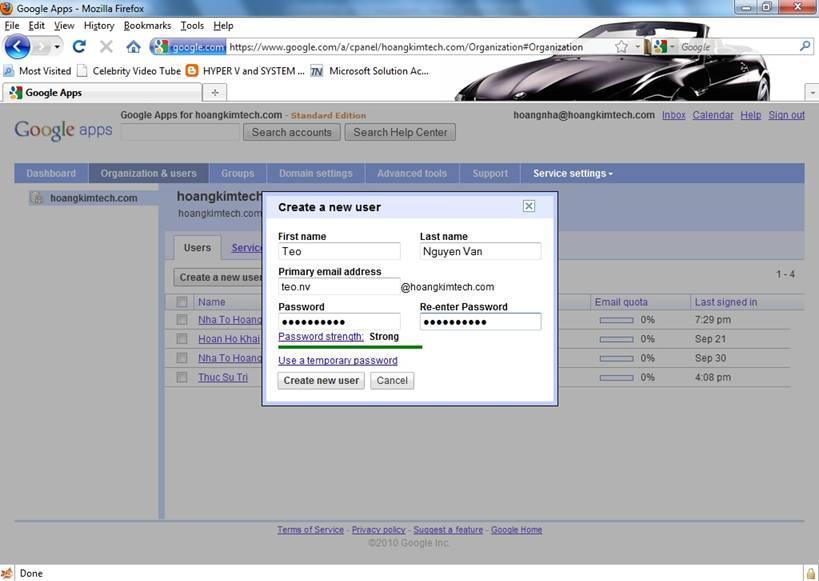Click the status bar icon at bottom left
Image resolution: width=819 pixels, height=581 pixels.
[7, 573]
